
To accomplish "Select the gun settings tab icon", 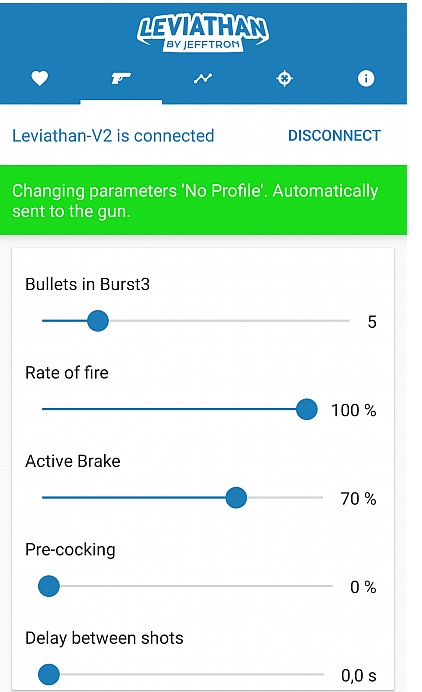I will (x=121, y=79).
